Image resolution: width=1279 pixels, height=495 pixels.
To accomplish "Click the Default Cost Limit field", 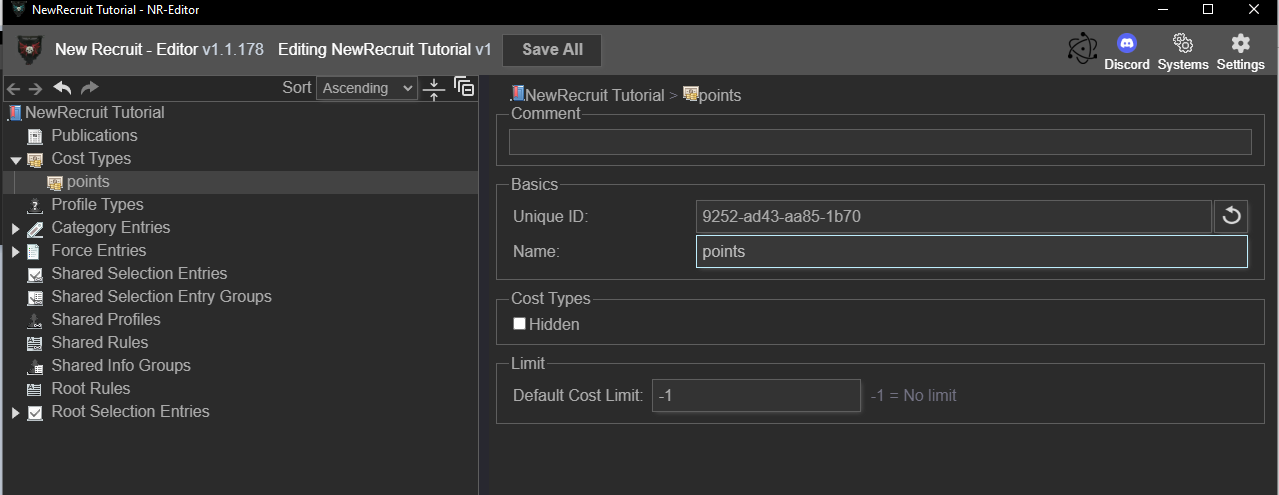I will click(756, 395).
